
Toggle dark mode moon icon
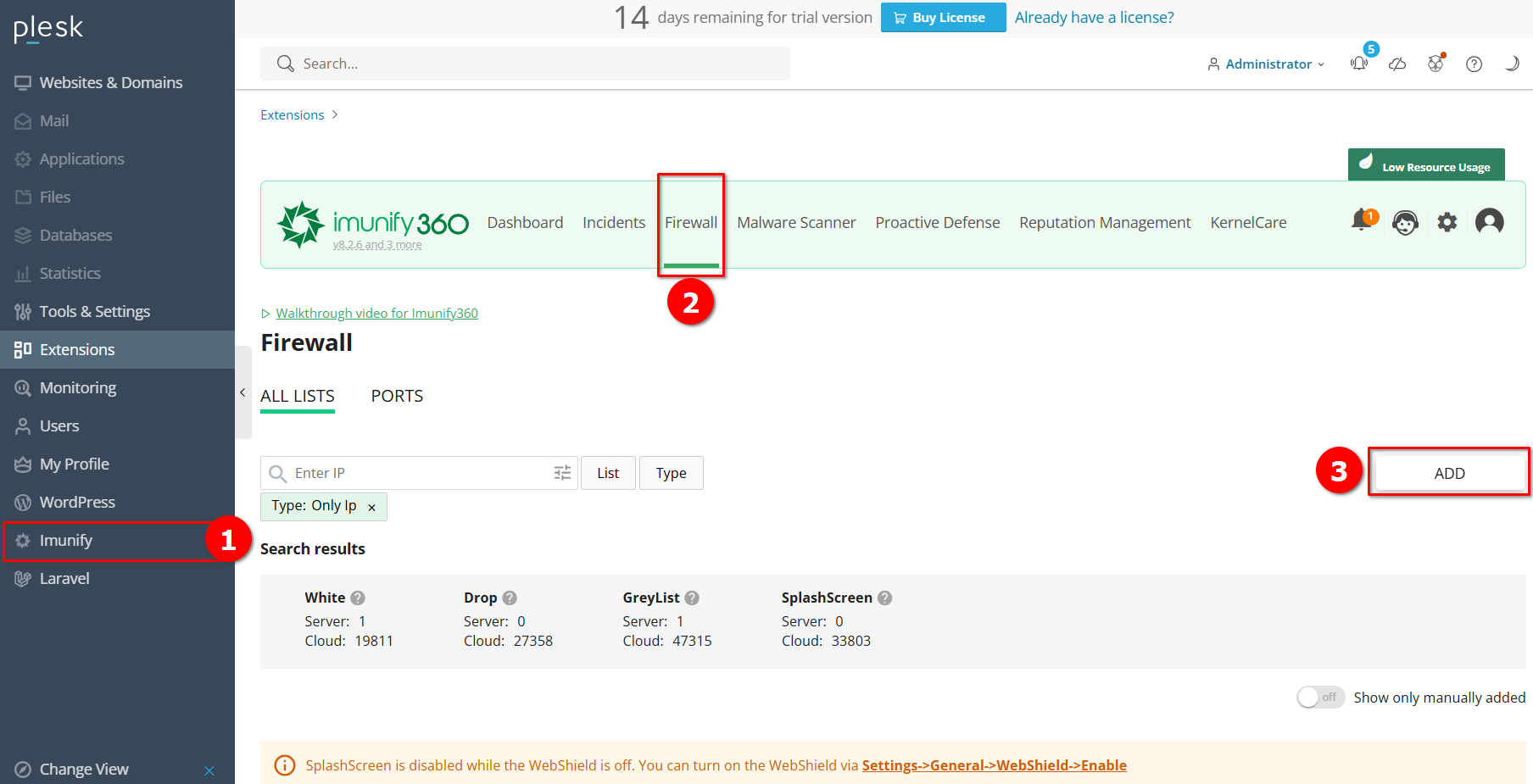pyautogui.click(x=1511, y=64)
